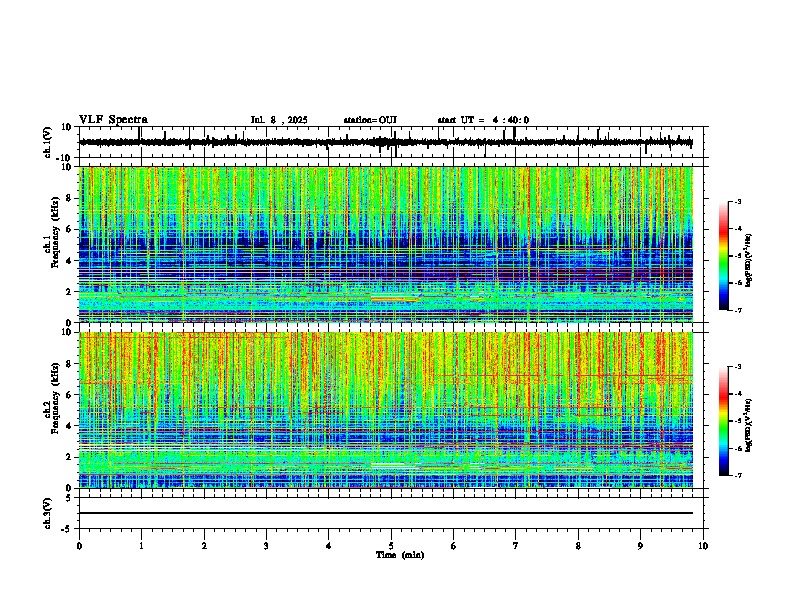
Task: Click the ch.1 PSD color scale bar
Action: coord(723,256)
